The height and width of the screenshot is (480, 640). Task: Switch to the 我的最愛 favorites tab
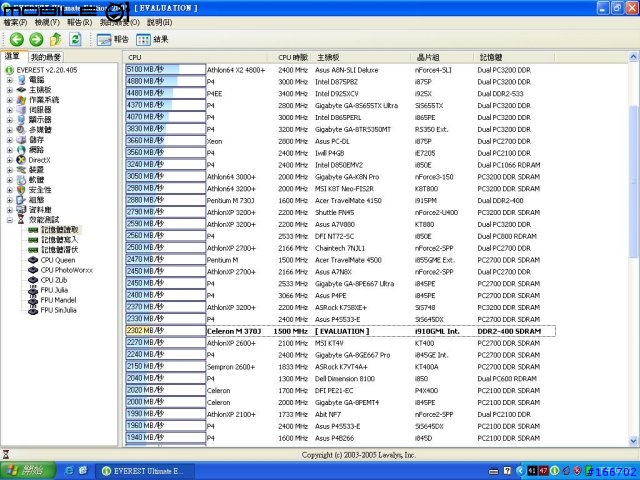pos(46,57)
